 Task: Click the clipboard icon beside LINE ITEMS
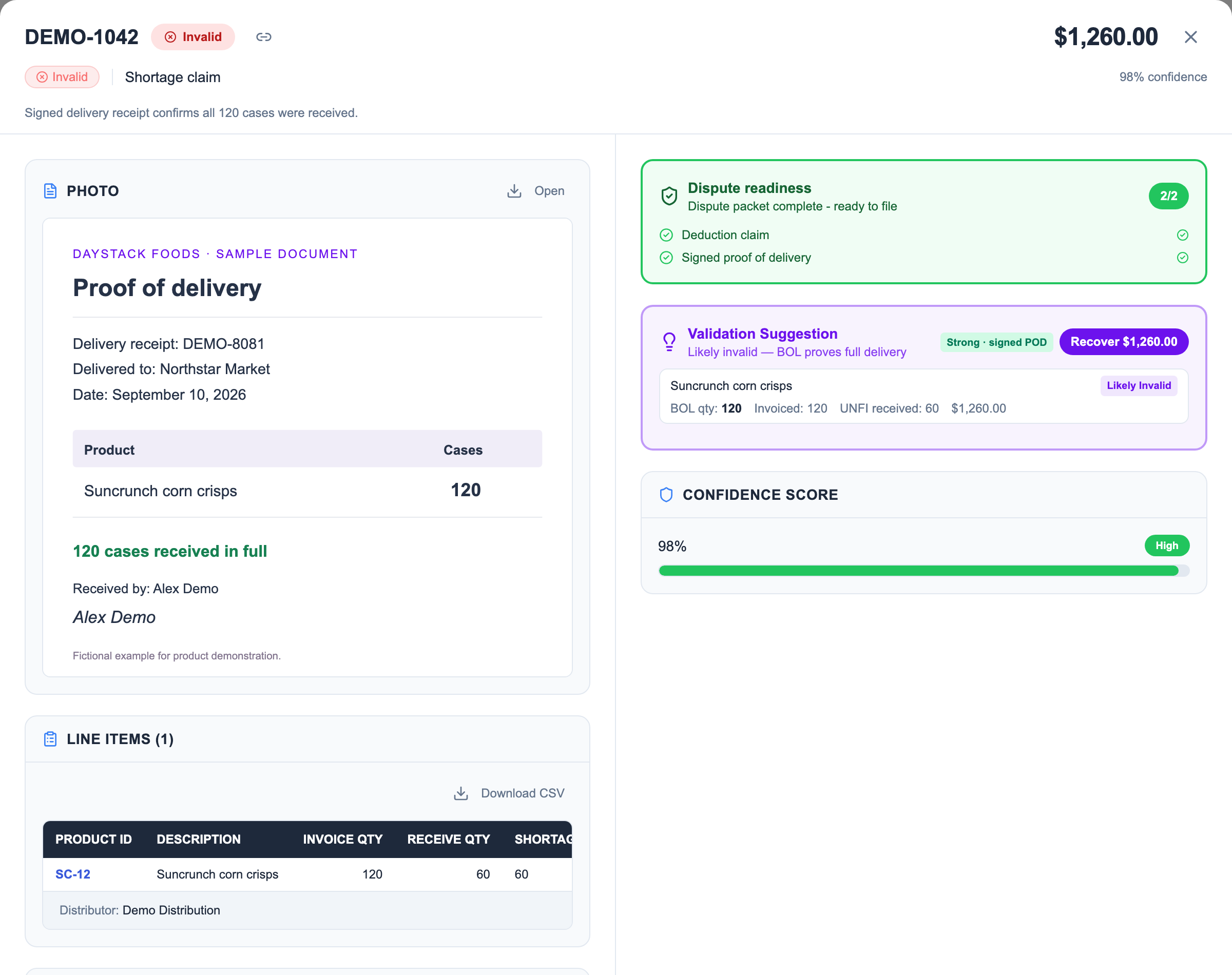50,739
